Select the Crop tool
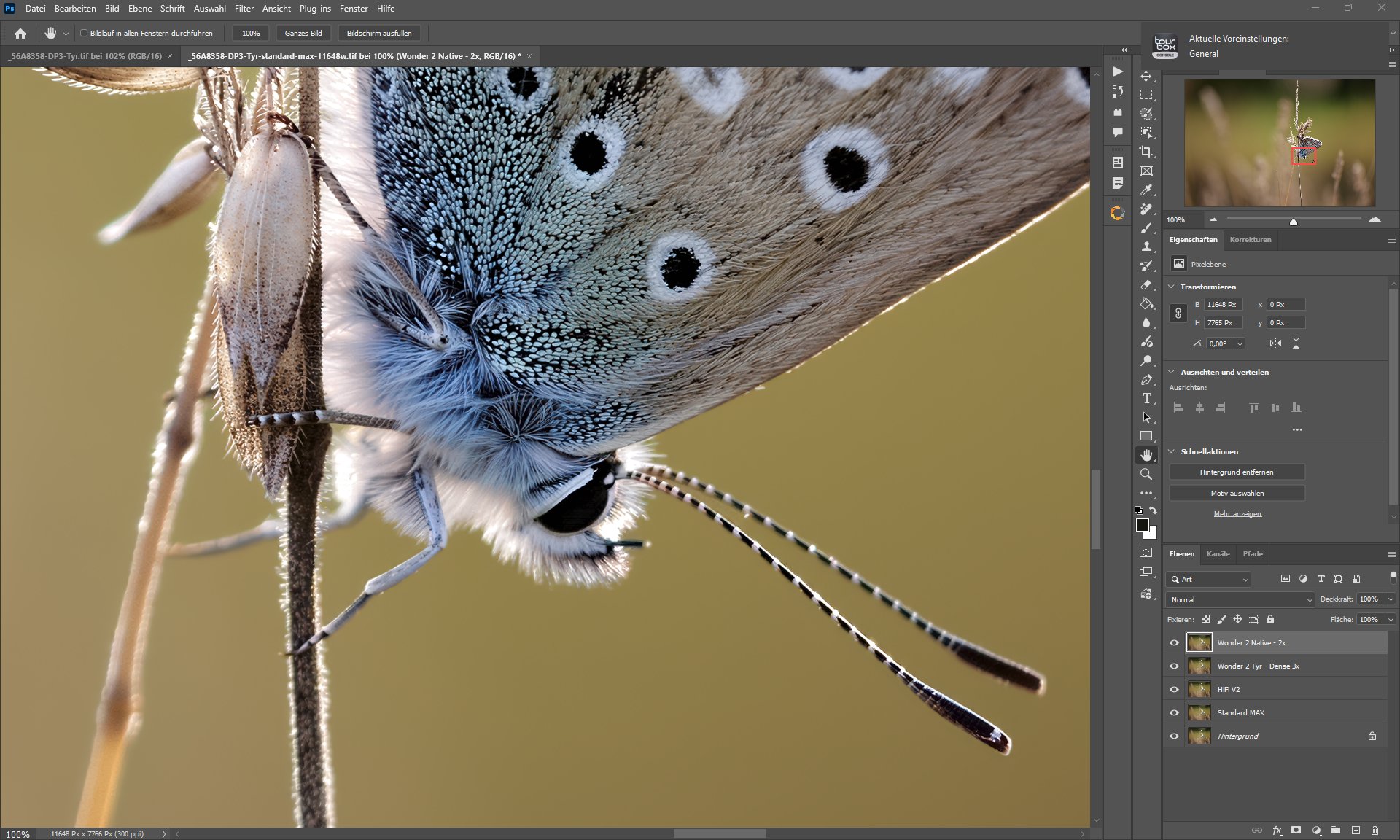The width and height of the screenshot is (1400, 840). (1146, 152)
